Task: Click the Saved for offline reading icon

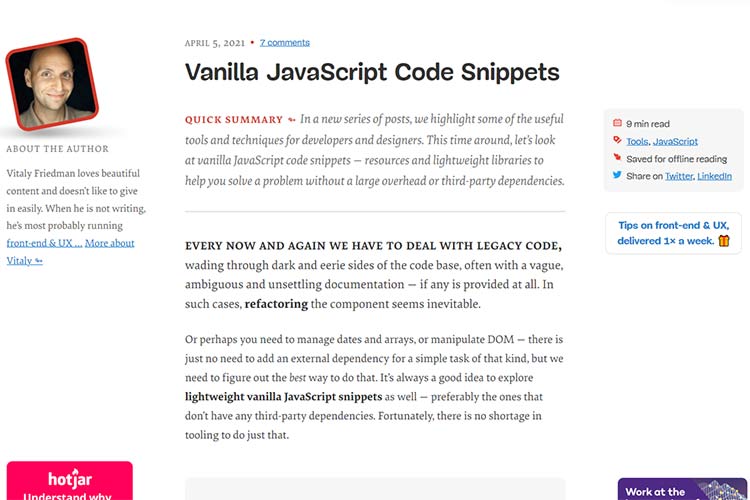Action: (617, 158)
